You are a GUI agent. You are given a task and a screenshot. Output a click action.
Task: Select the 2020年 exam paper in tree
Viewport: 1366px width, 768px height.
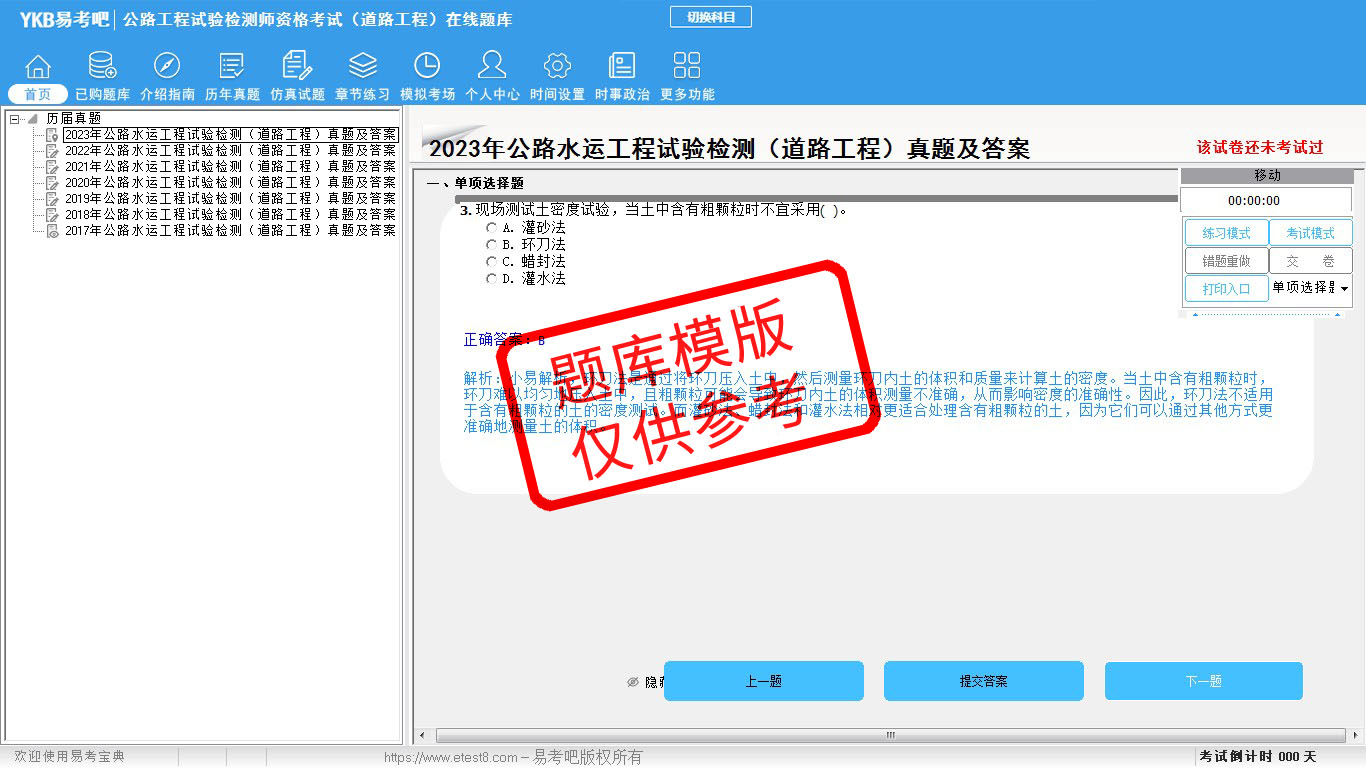(x=230, y=183)
